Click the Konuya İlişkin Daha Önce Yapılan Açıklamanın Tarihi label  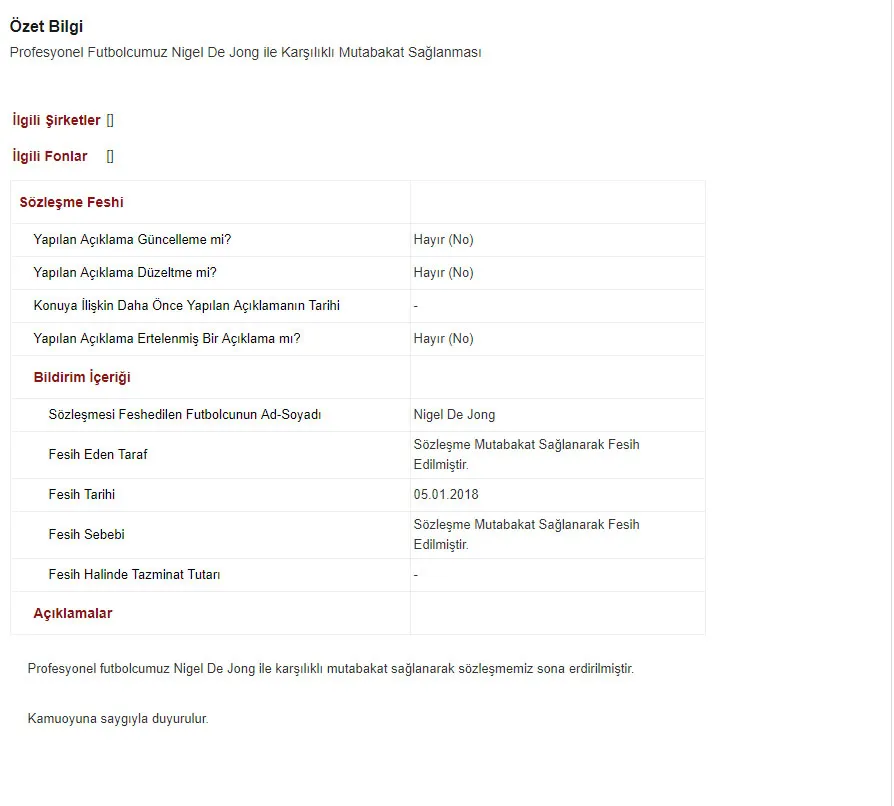coord(187,306)
